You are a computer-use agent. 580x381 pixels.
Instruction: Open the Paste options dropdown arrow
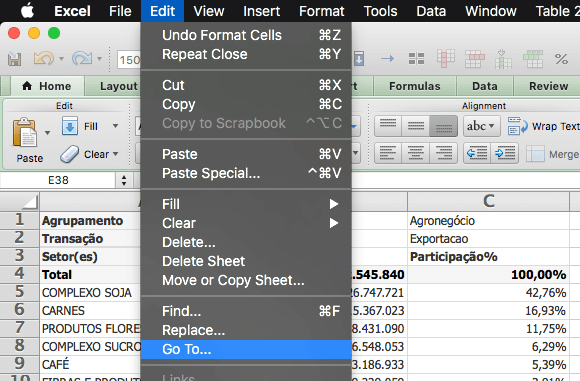click(47, 132)
